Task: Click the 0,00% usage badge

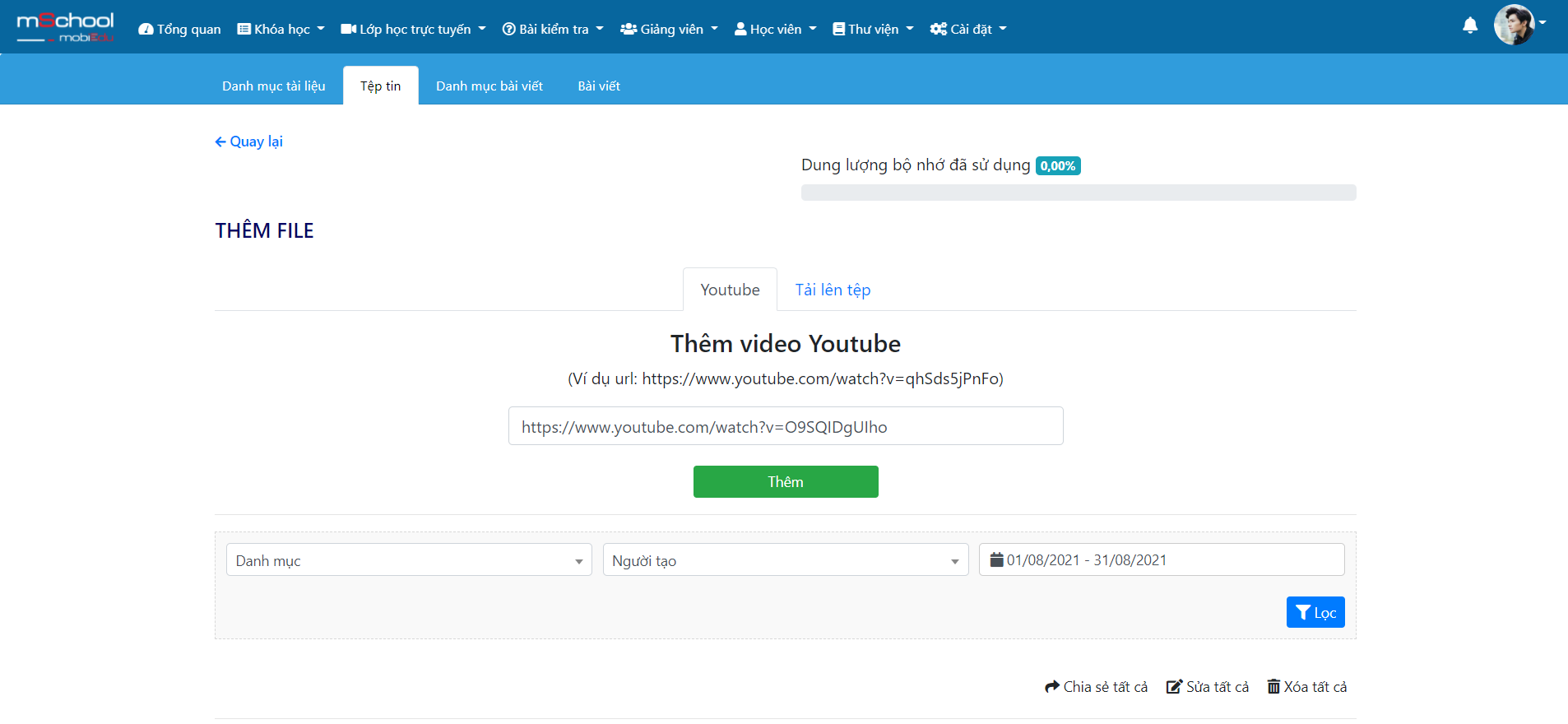Action: 1058,165
